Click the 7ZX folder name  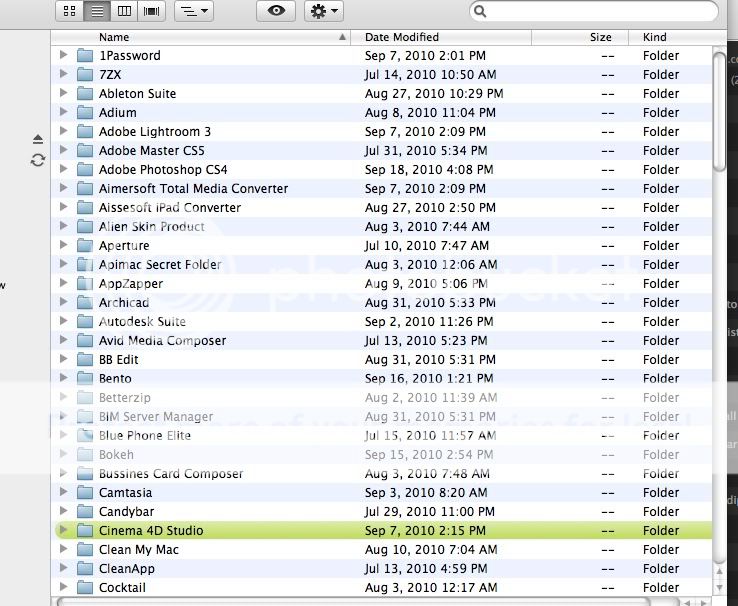pos(110,74)
